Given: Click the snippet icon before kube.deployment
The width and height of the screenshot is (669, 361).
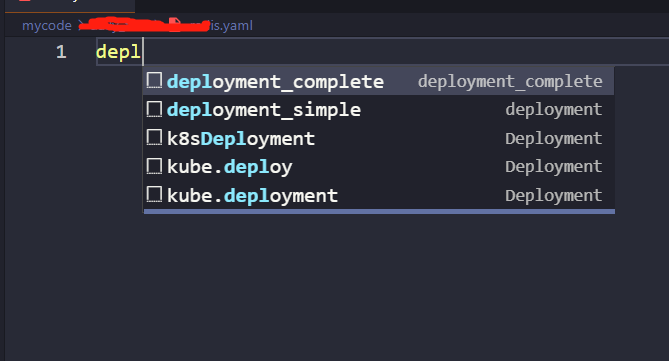Looking at the screenshot, I should tap(154, 195).
